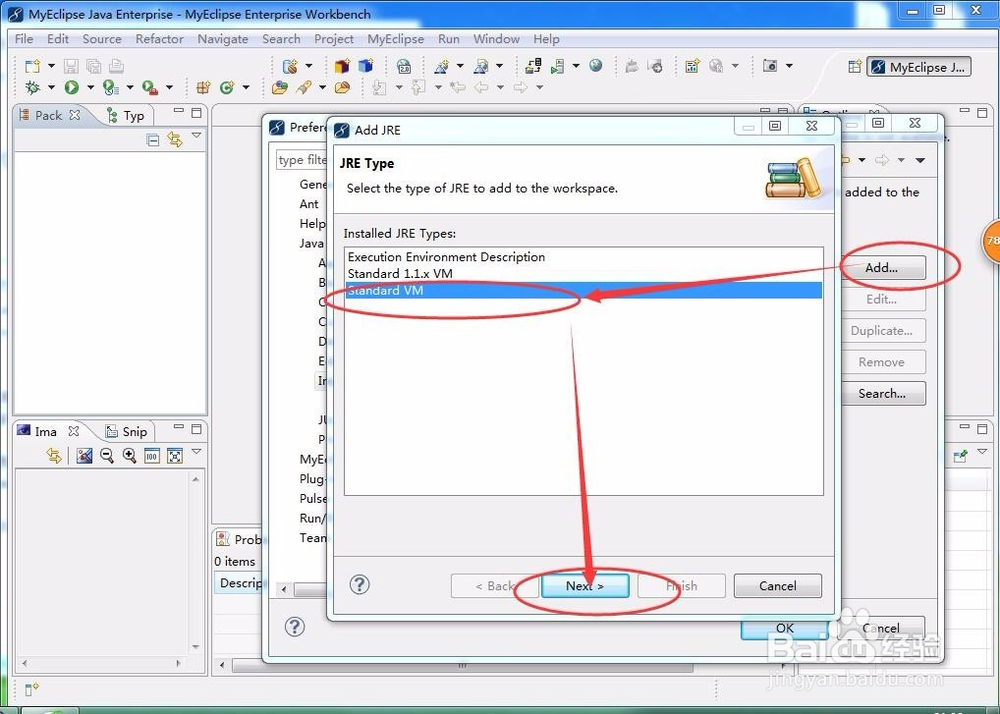The width and height of the screenshot is (1000, 714).
Task: Open the Run dropdown arrow
Action: click(90, 87)
